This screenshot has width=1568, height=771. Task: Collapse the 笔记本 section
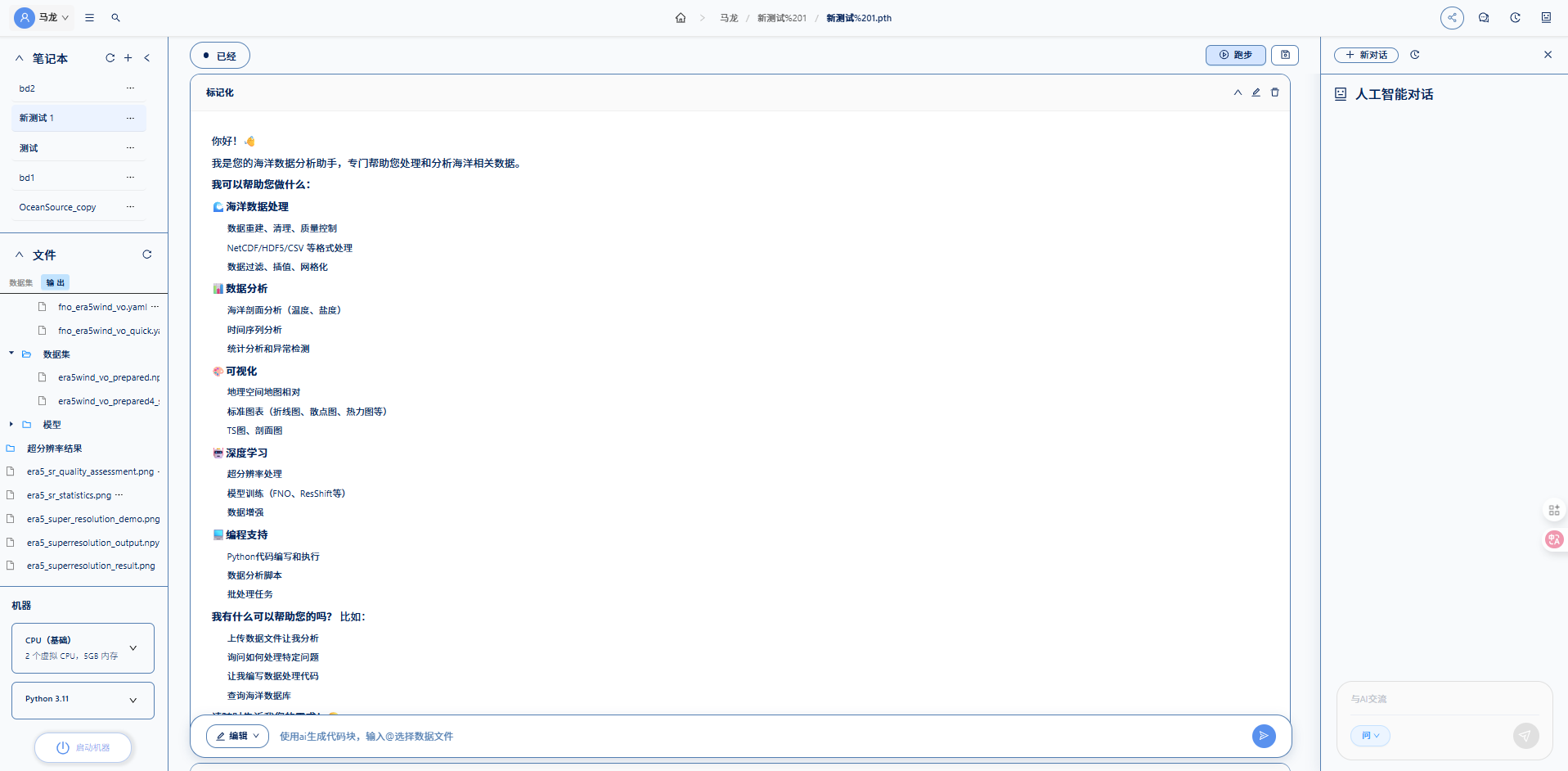[20, 58]
